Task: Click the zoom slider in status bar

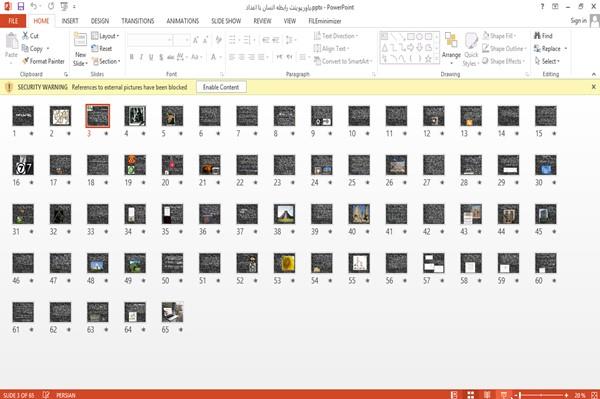Action: (541, 395)
